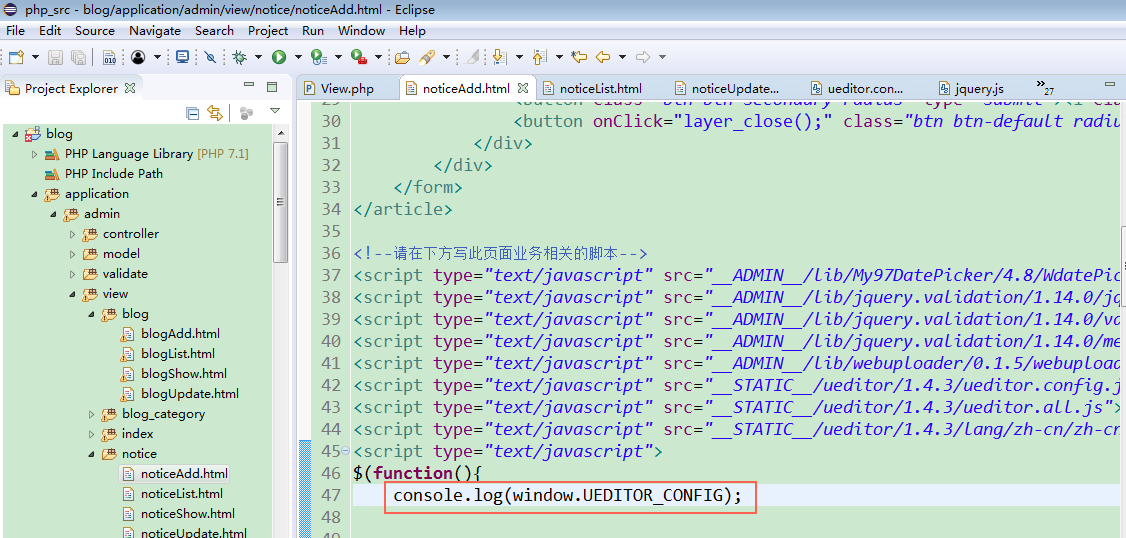Screen dimensions: 1126x538
Task: Show the hidden editors list »27
Action: click(x=1045, y=88)
